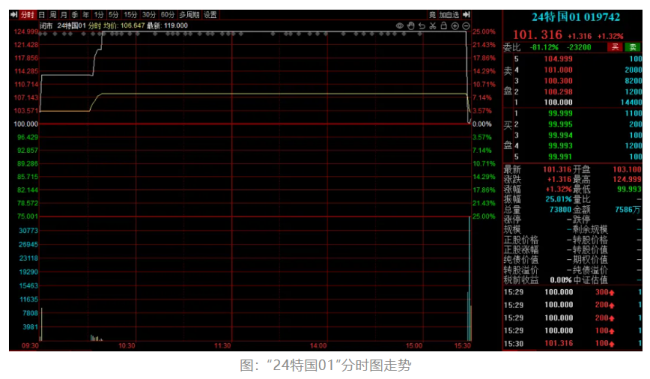650x379 pixels.
Task: Open the 多周期 multi-period view
Action: pos(189,15)
